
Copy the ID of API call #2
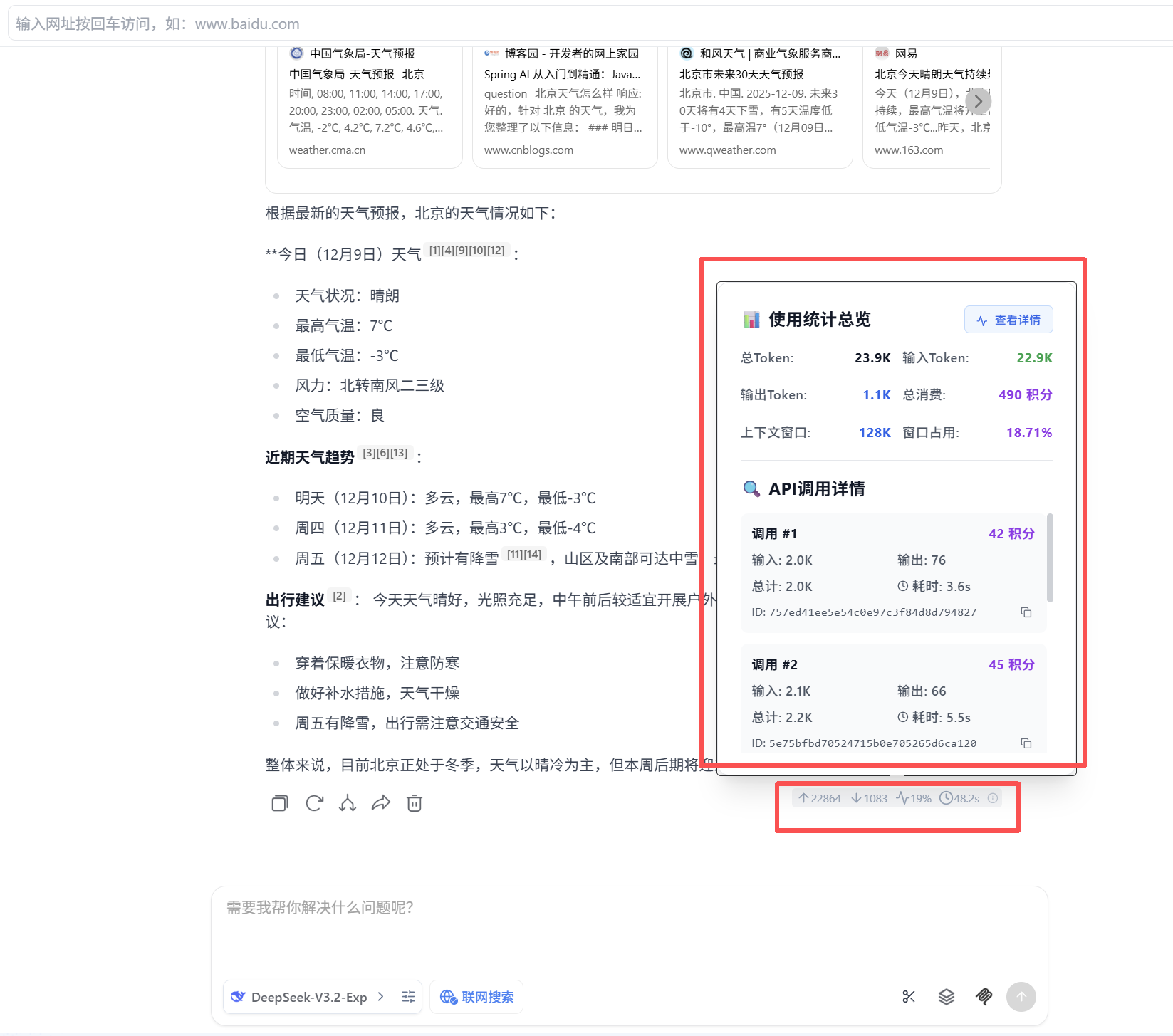click(x=1026, y=743)
